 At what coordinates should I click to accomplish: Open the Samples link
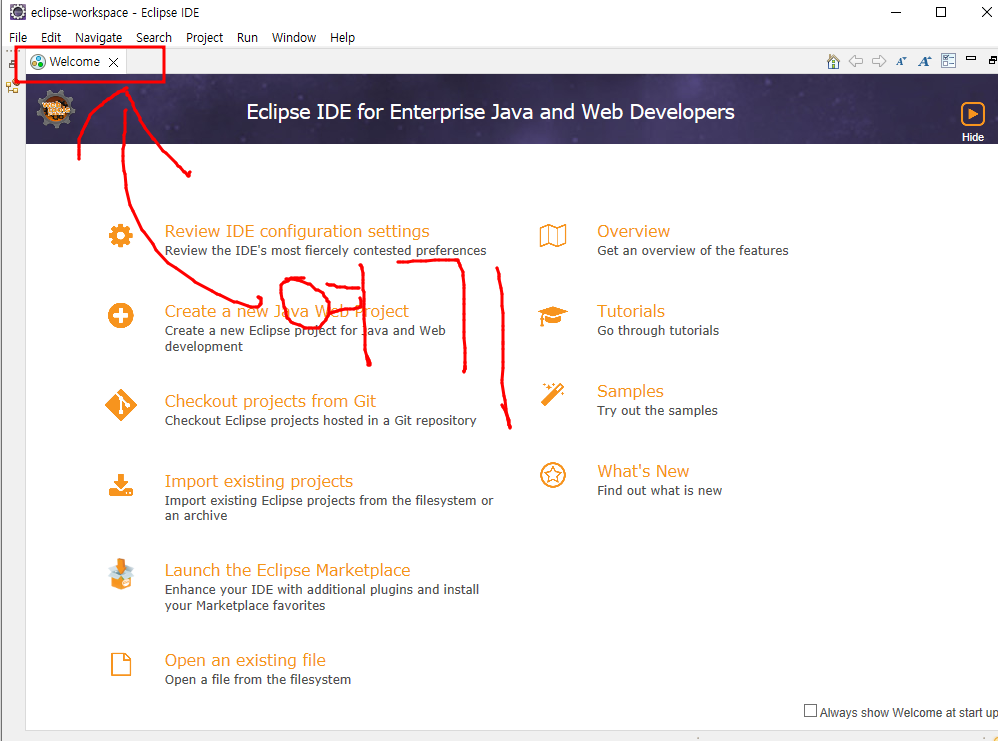(630, 391)
